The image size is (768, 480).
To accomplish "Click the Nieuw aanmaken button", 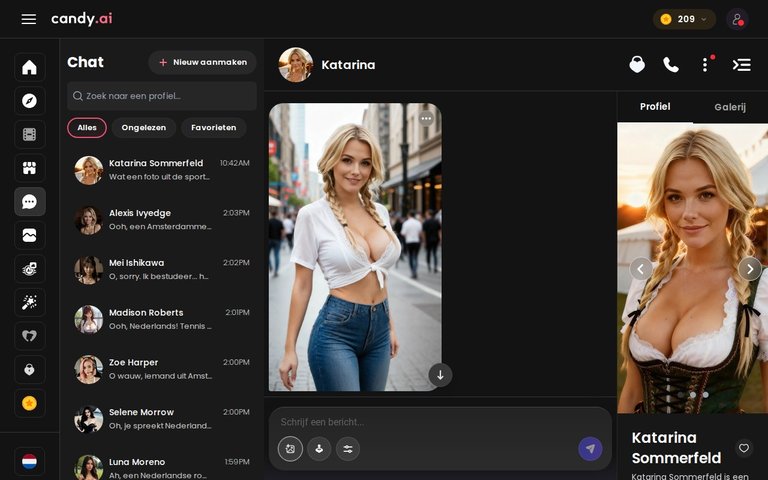I will [202, 62].
